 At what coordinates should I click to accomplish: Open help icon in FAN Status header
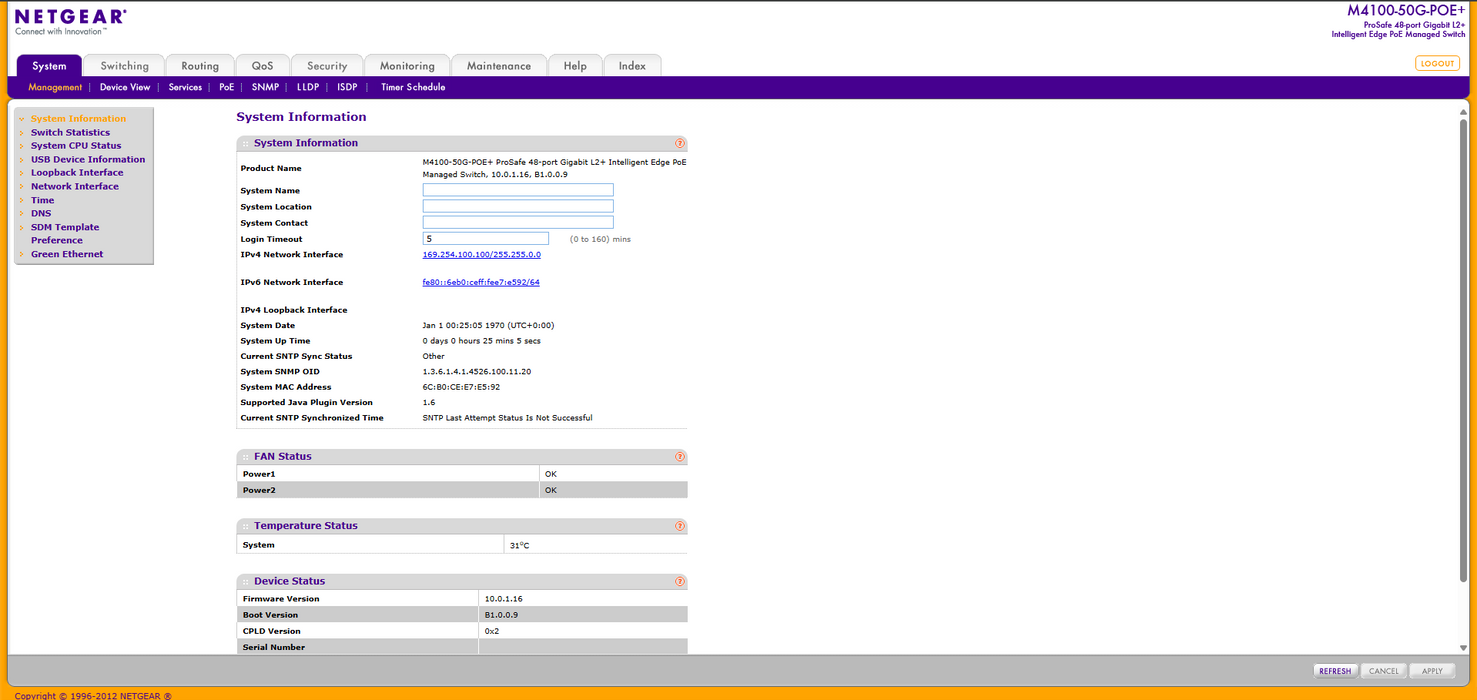(x=680, y=456)
